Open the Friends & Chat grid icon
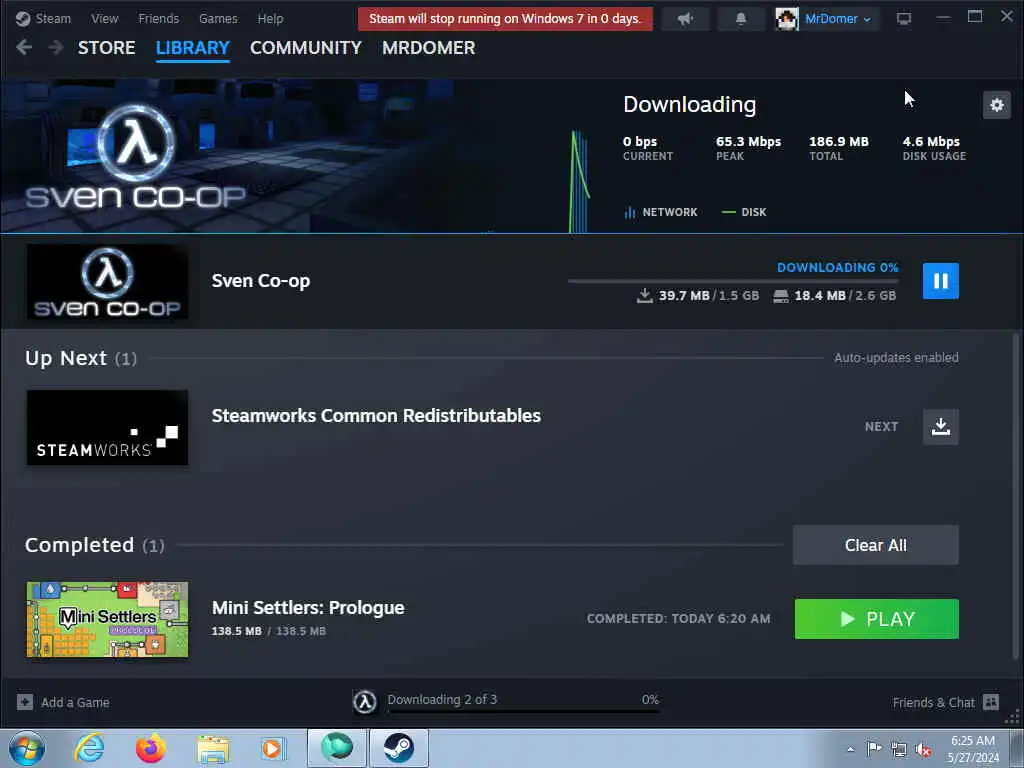The image size is (1024, 768). click(991, 702)
